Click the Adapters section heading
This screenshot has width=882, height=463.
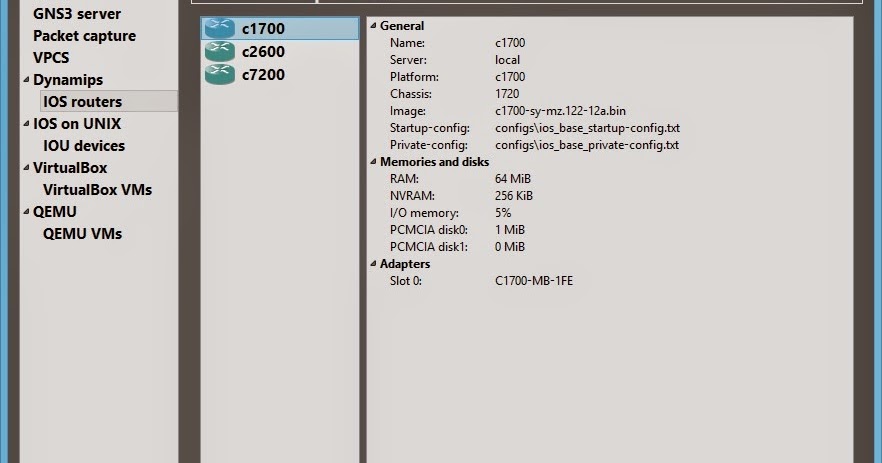[404, 263]
